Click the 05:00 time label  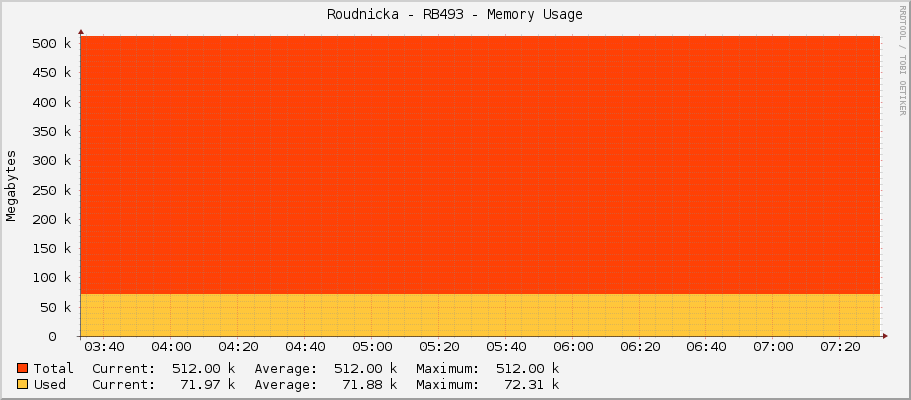click(x=371, y=347)
